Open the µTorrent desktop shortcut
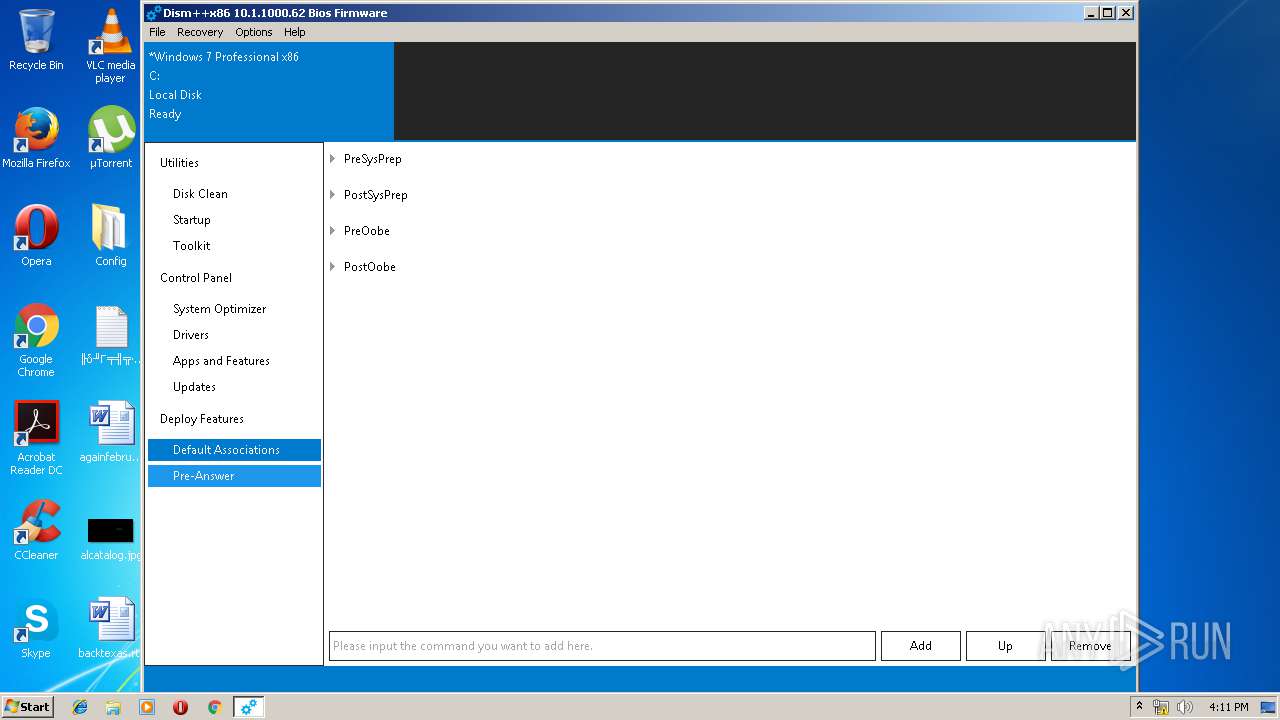This screenshot has width=1280, height=720. tap(110, 138)
